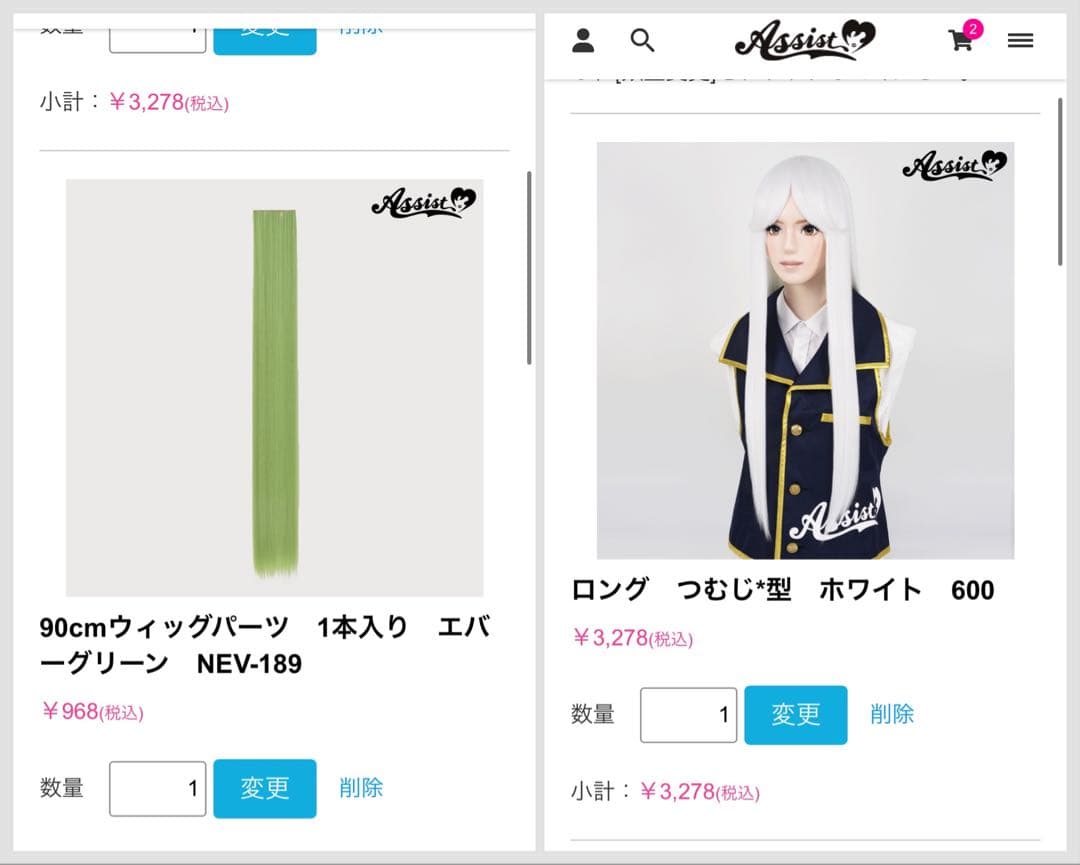Image resolution: width=1080 pixels, height=865 pixels.
Task: Open green wig extension product image
Action: pyautogui.click(x=274, y=388)
